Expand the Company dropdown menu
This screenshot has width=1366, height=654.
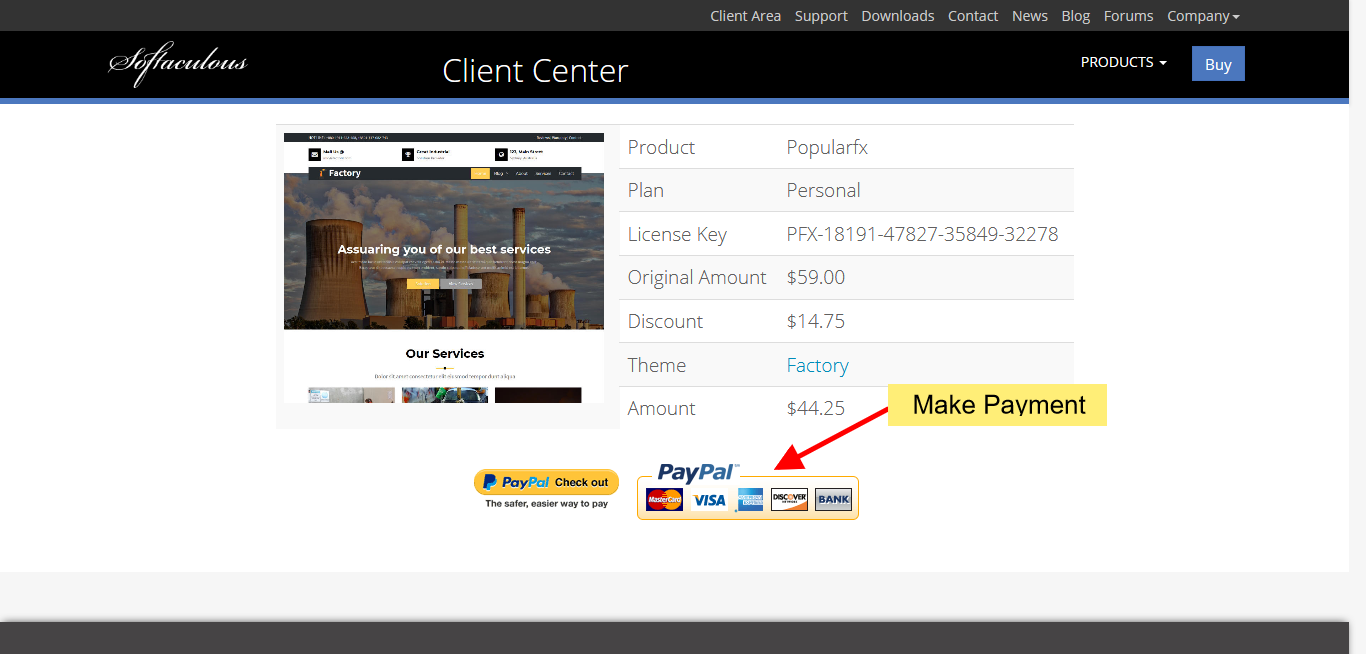(x=1203, y=16)
